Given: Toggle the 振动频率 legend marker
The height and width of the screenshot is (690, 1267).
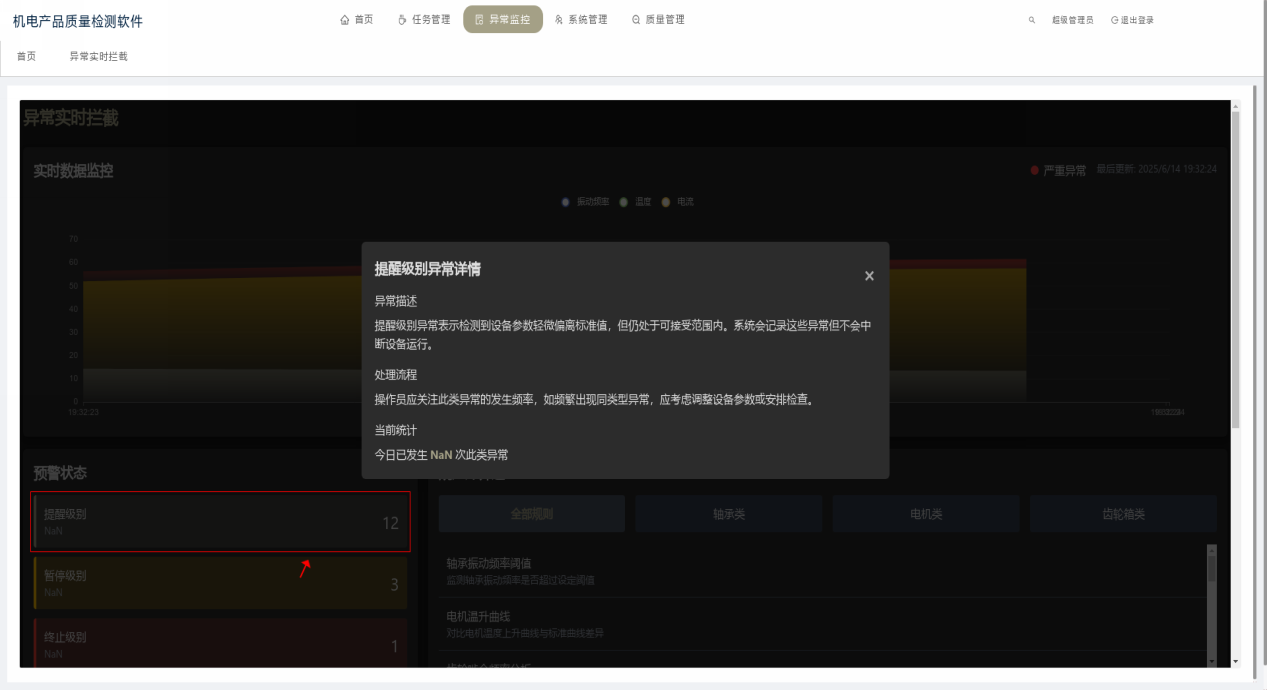Looking at the screenshot, I should [x=568, y=202].
